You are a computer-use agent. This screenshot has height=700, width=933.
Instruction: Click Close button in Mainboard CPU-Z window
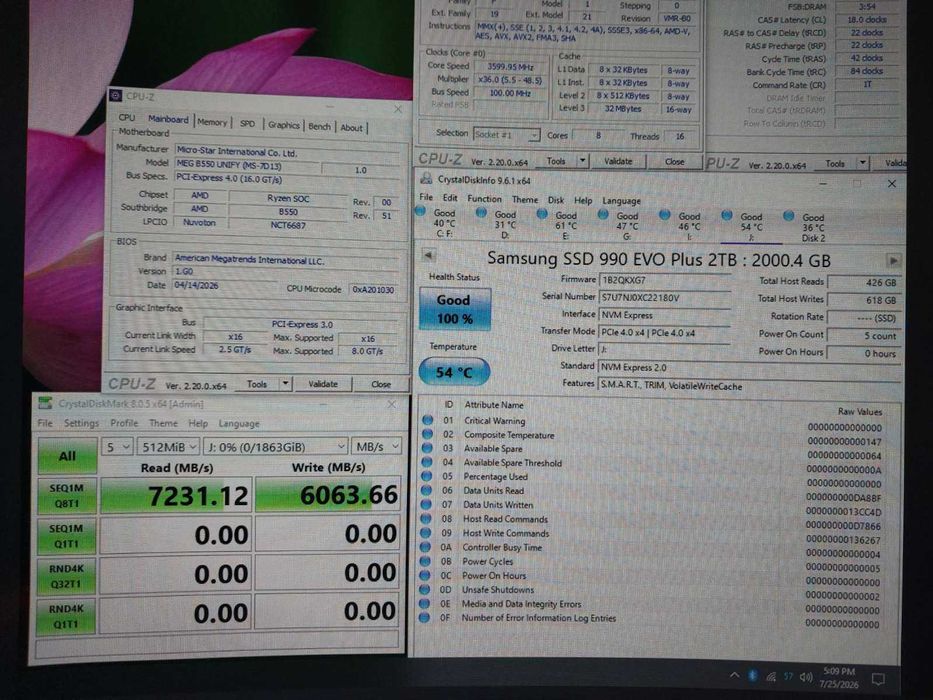pyautogui.click(x=381, y=384)
